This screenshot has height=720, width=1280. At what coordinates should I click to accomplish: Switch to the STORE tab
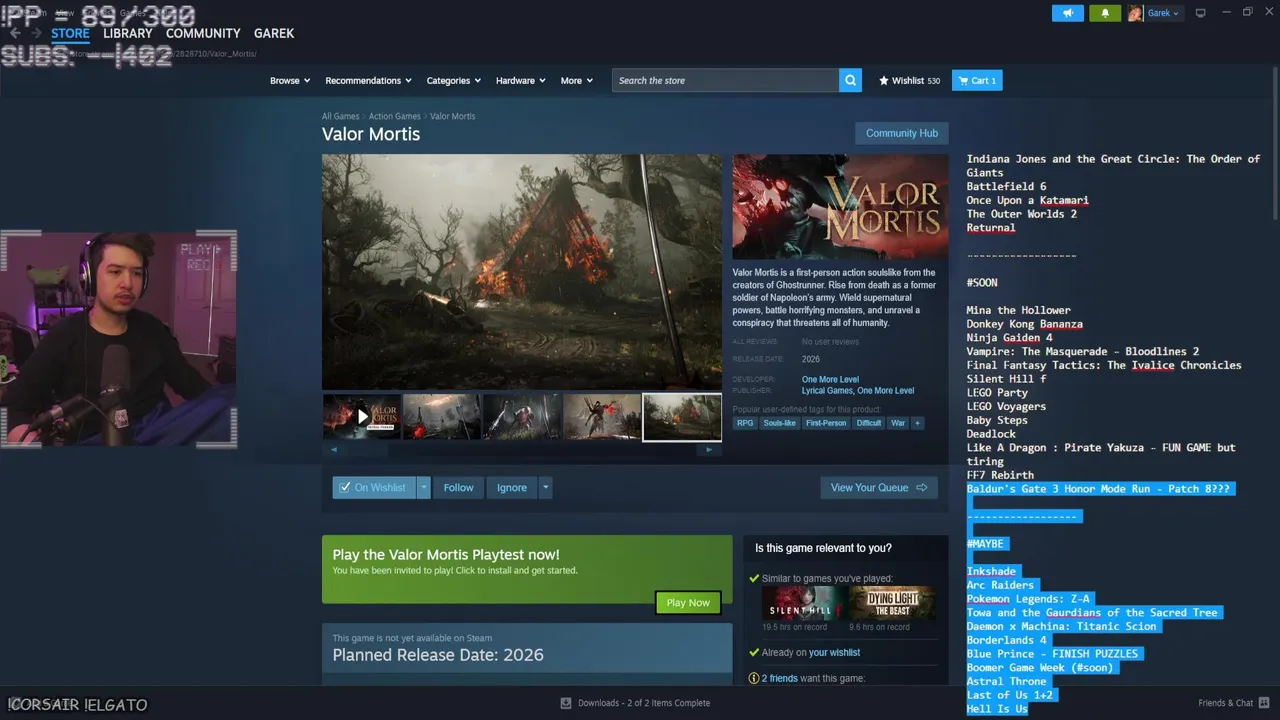[70, 33]
